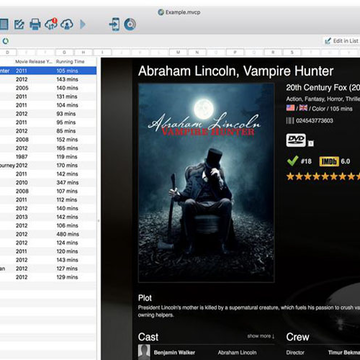Jump to letter P in alphabet bar
The width and height of the screenshot is (360, 360).
(x=235, y=52)
